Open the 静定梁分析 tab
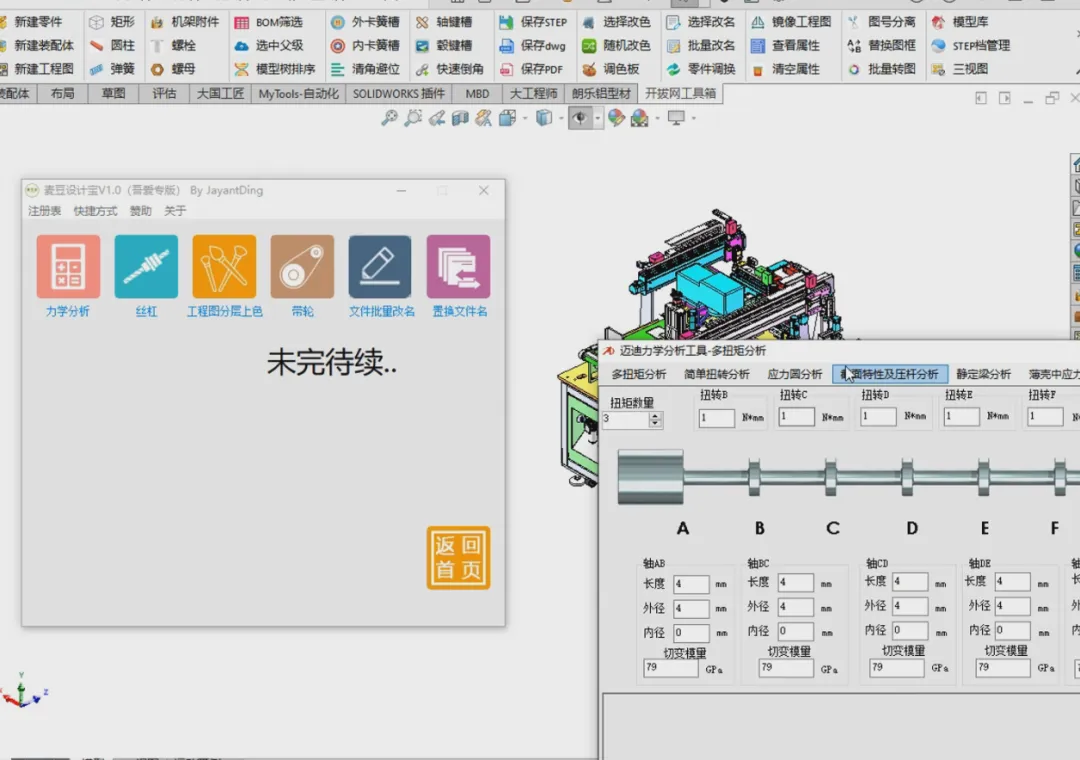 point(983,374)
